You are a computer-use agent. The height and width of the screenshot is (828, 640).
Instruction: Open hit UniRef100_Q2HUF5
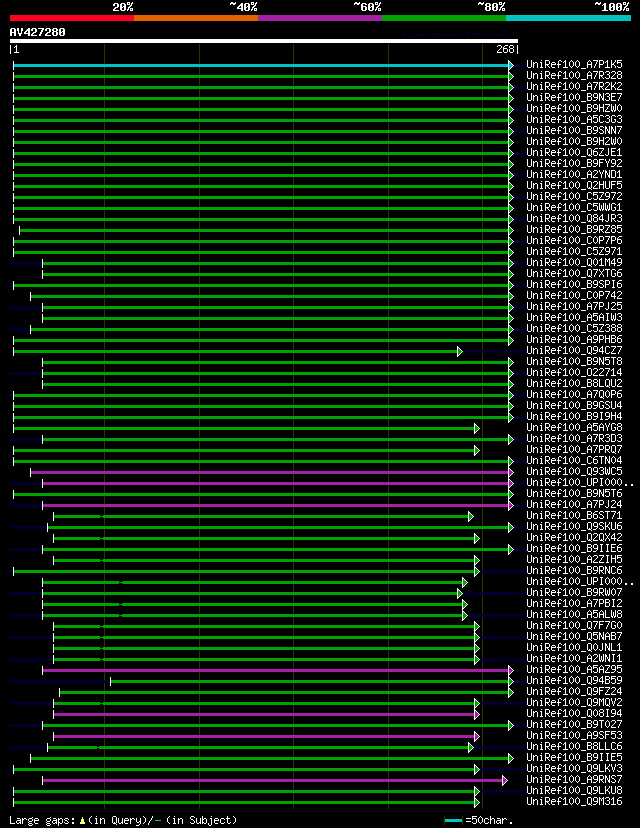click(x=574, y=186)
